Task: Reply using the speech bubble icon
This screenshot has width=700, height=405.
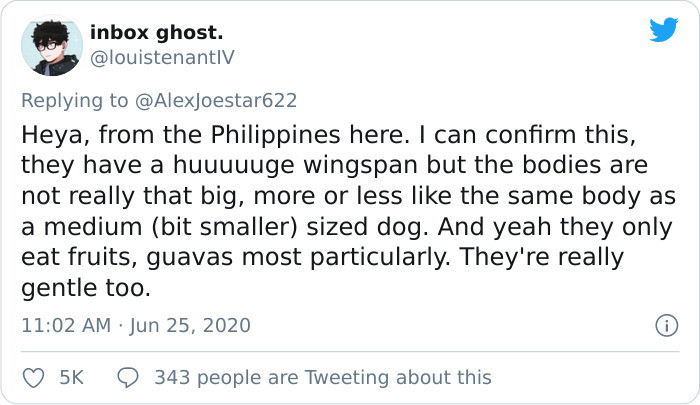Action: (x=128, y=378)
